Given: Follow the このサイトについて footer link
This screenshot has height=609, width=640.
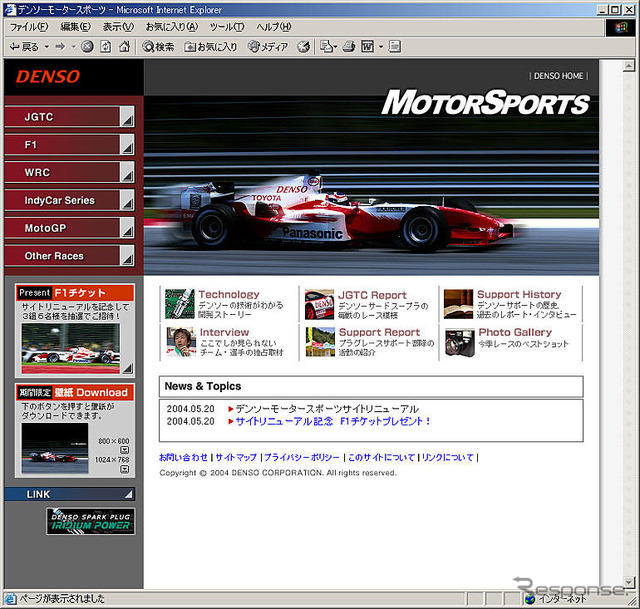Looking at the screenshot, I should [x=381, y=457].
